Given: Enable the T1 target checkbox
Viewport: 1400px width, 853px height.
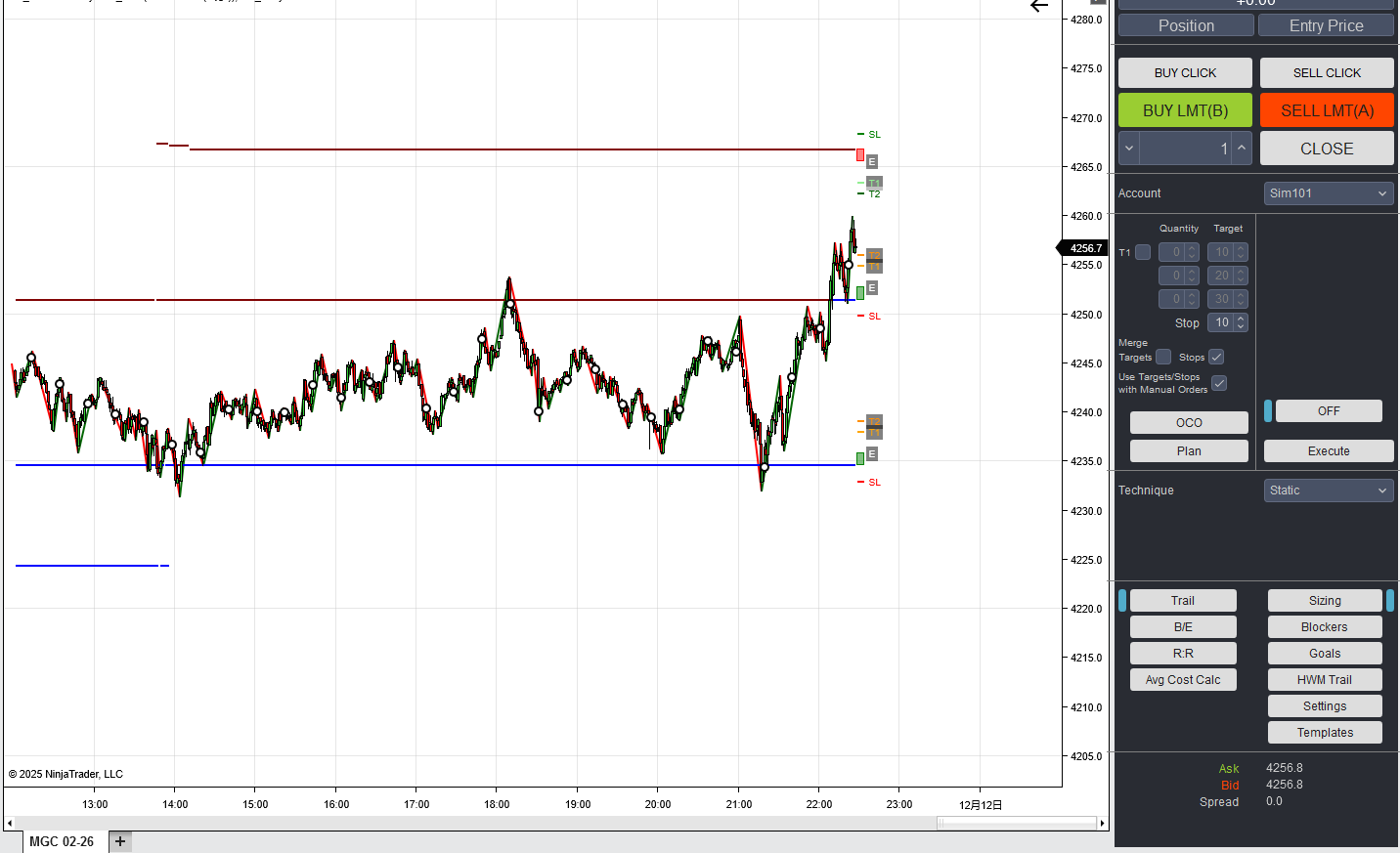Looking at the screenshot, I should tap(1143, 252).
